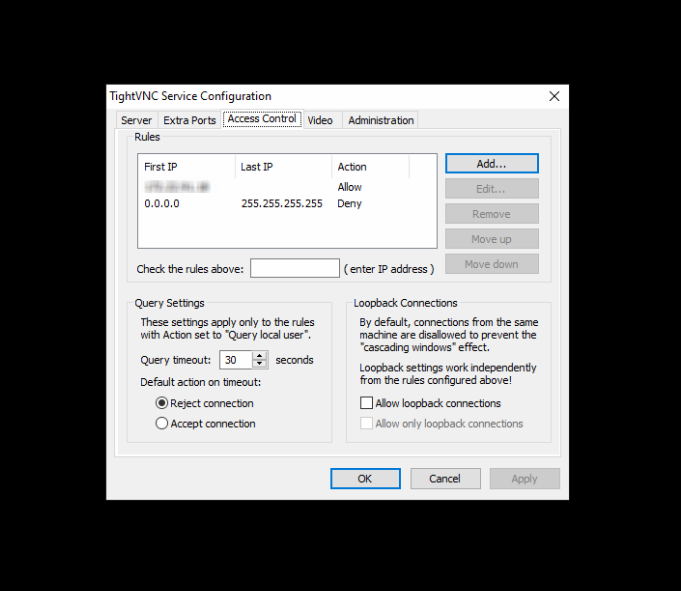This screenshot has width=681, height=591.
Task: Open the Extra Ports tab
Action: [x=189, y=121]
